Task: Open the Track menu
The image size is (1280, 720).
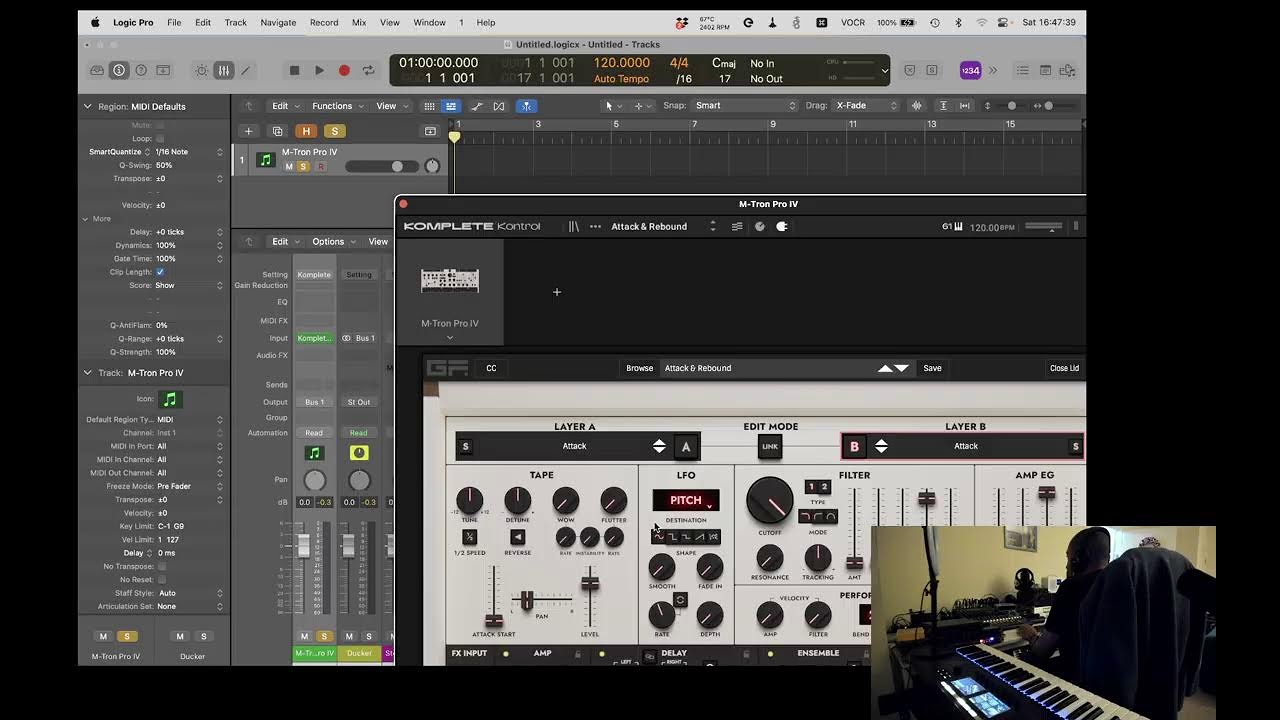Action: click(235, 22)
